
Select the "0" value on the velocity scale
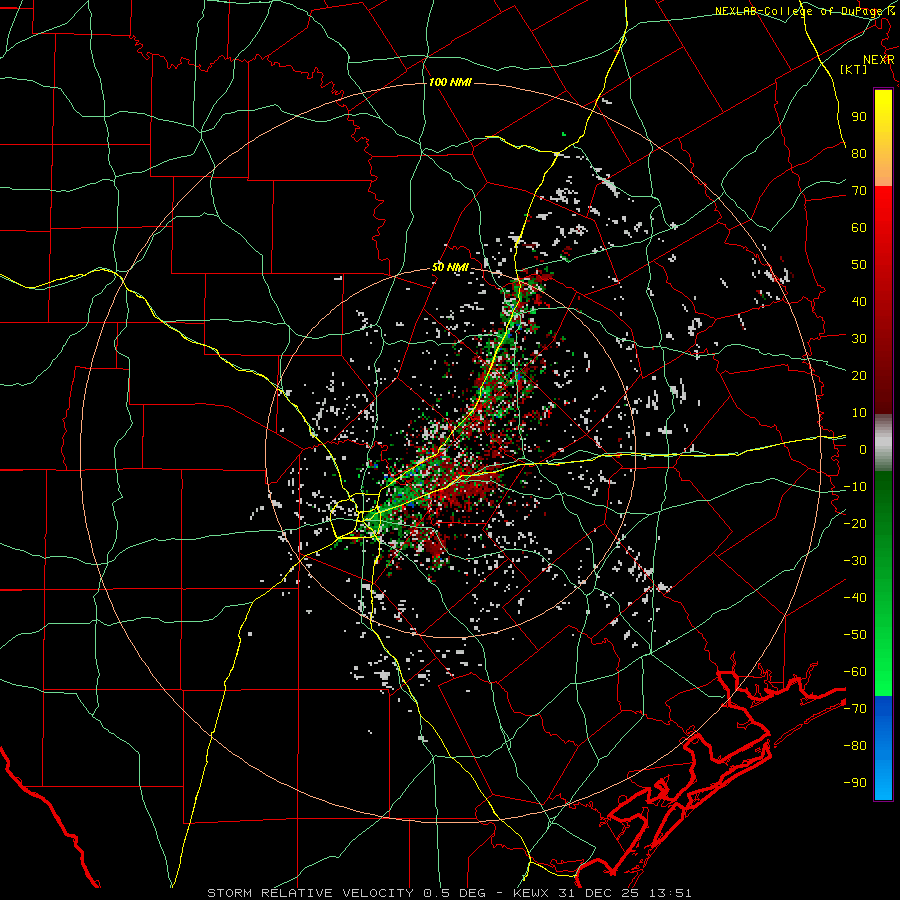863,449
